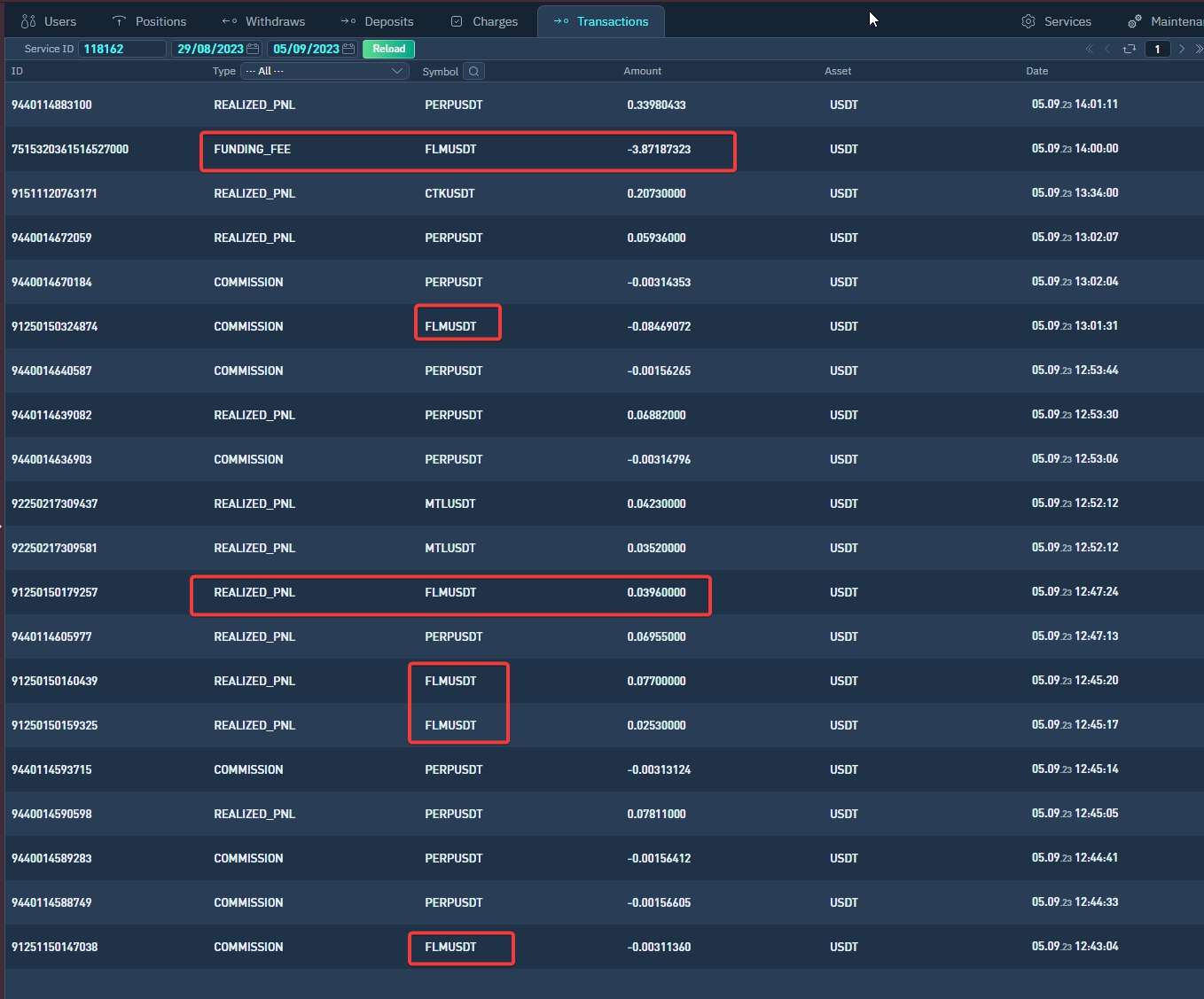Select transaction ID 9440014670184
Viewport: 1204px width, 999px height.
[x=51, y=282]
